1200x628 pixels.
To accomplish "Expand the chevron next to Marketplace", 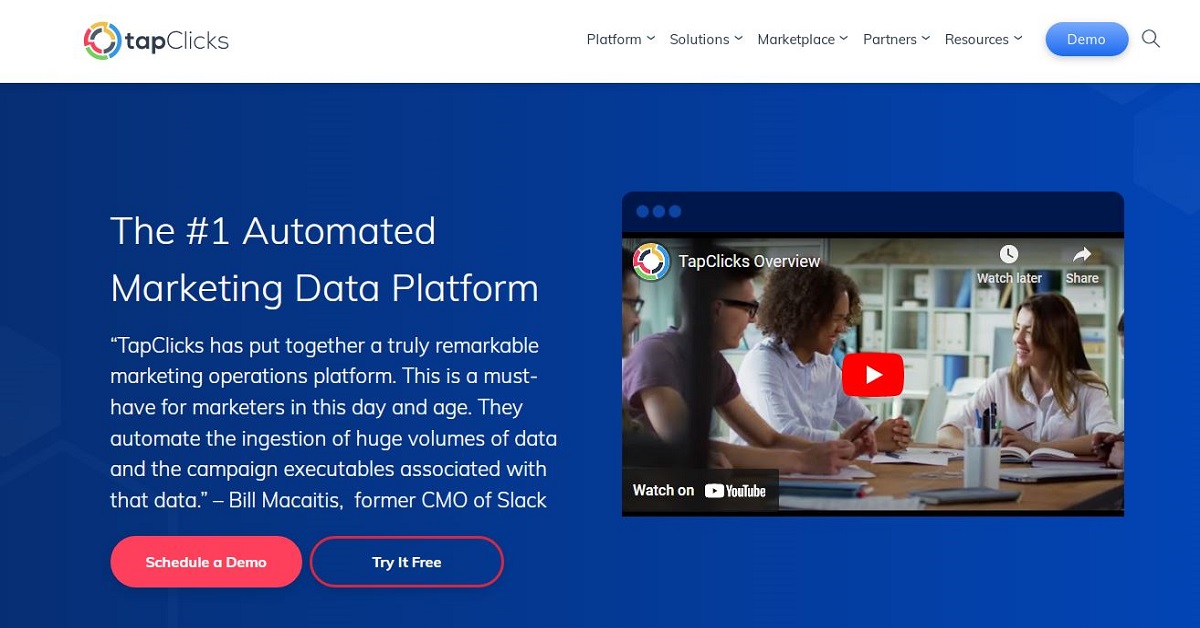I will [x=843, y=39].
